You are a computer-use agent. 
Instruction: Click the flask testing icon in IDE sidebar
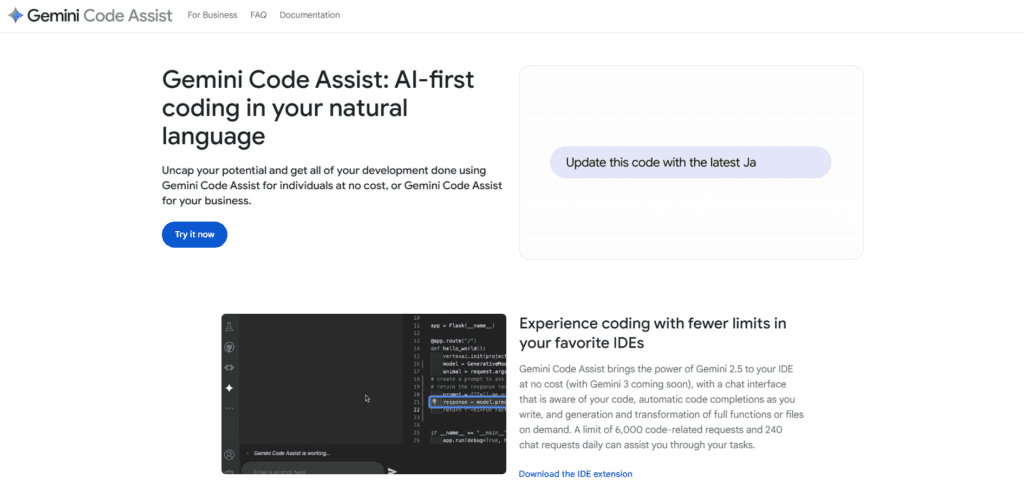click(x=229, y=327)
